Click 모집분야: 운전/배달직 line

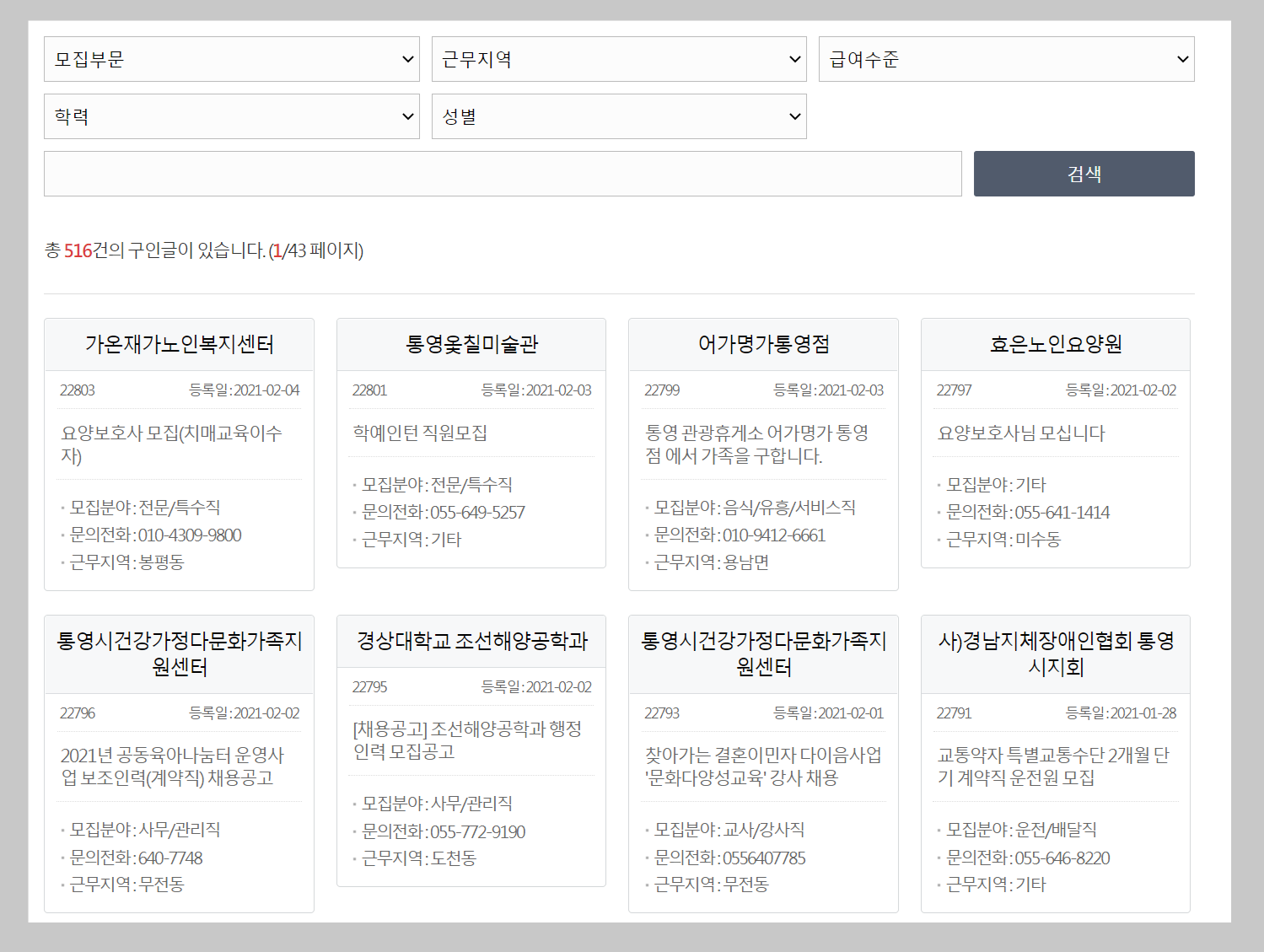(x=1022, y=830)
